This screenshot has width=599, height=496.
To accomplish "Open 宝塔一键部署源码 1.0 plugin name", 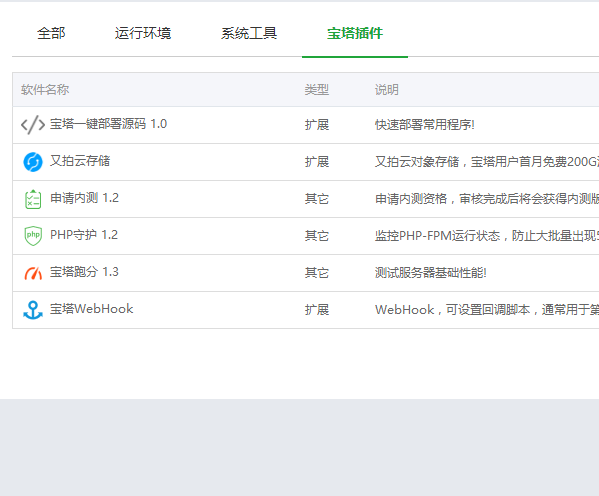I will (108, 124).
